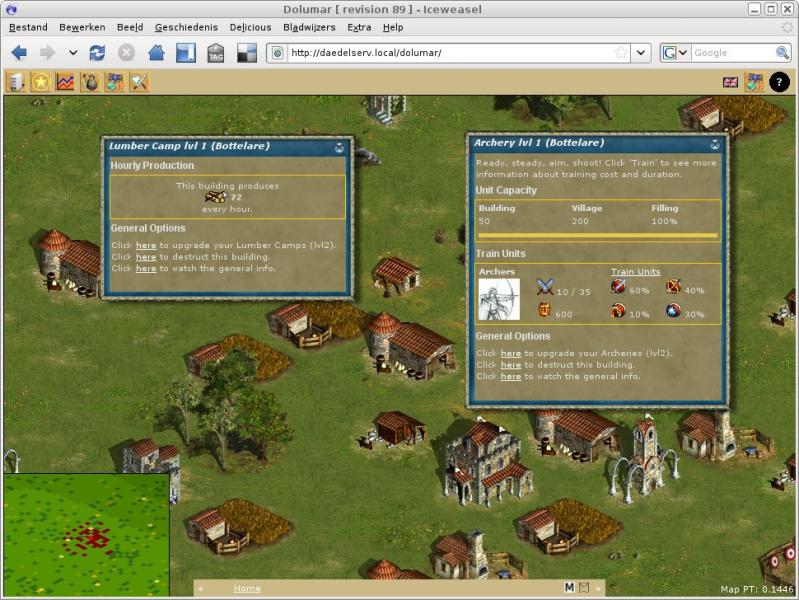
Task: Open the back/forward history dropdown arrow
Action: 73,53
